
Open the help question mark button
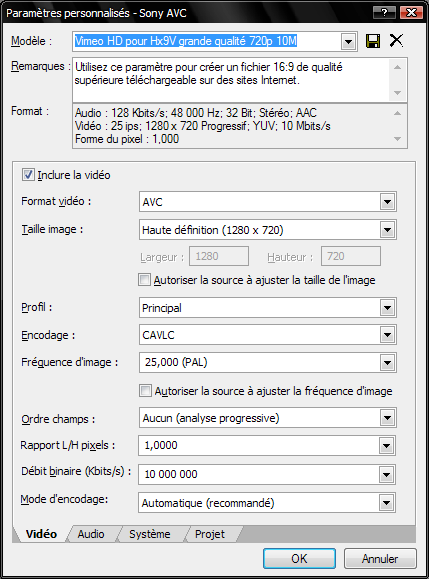tap(384, 13)
